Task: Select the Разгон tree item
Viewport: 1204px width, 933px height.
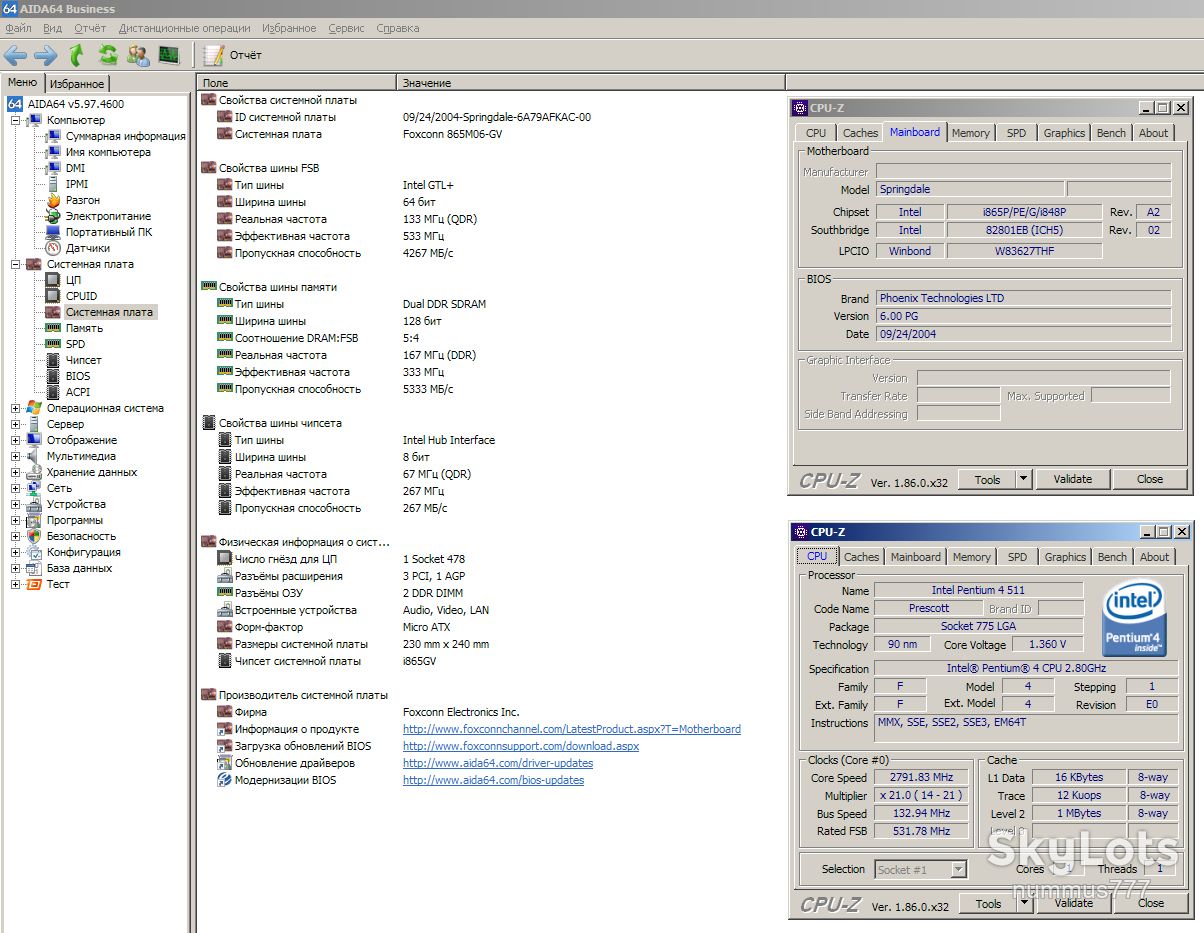Action: pos(83,200)
